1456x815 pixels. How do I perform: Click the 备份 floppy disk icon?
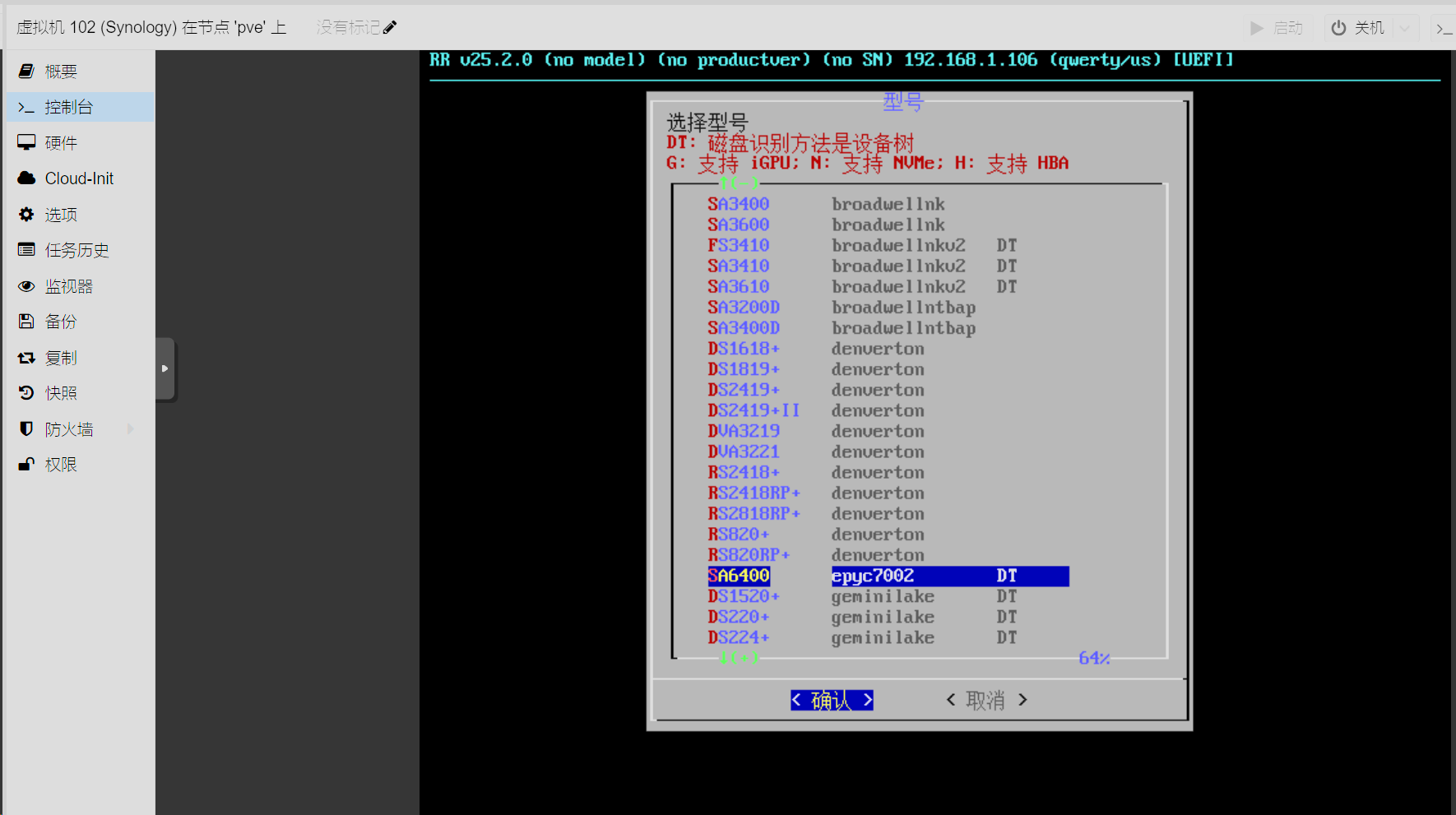pyautogui.click(x=26, y=322)
